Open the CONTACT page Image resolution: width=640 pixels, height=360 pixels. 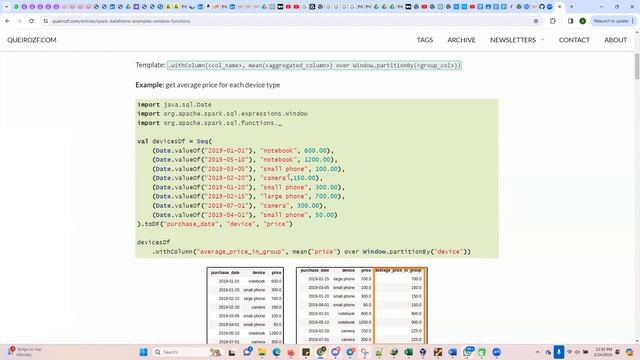[x=574, y=40]
